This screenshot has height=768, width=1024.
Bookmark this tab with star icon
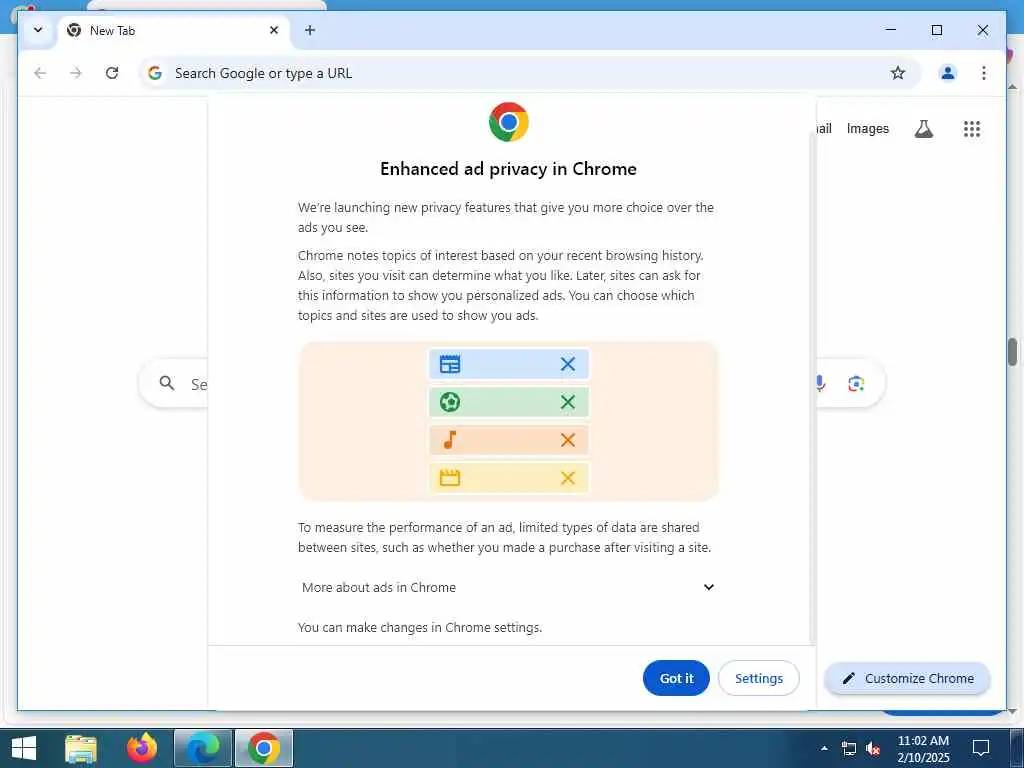(898, 73)
